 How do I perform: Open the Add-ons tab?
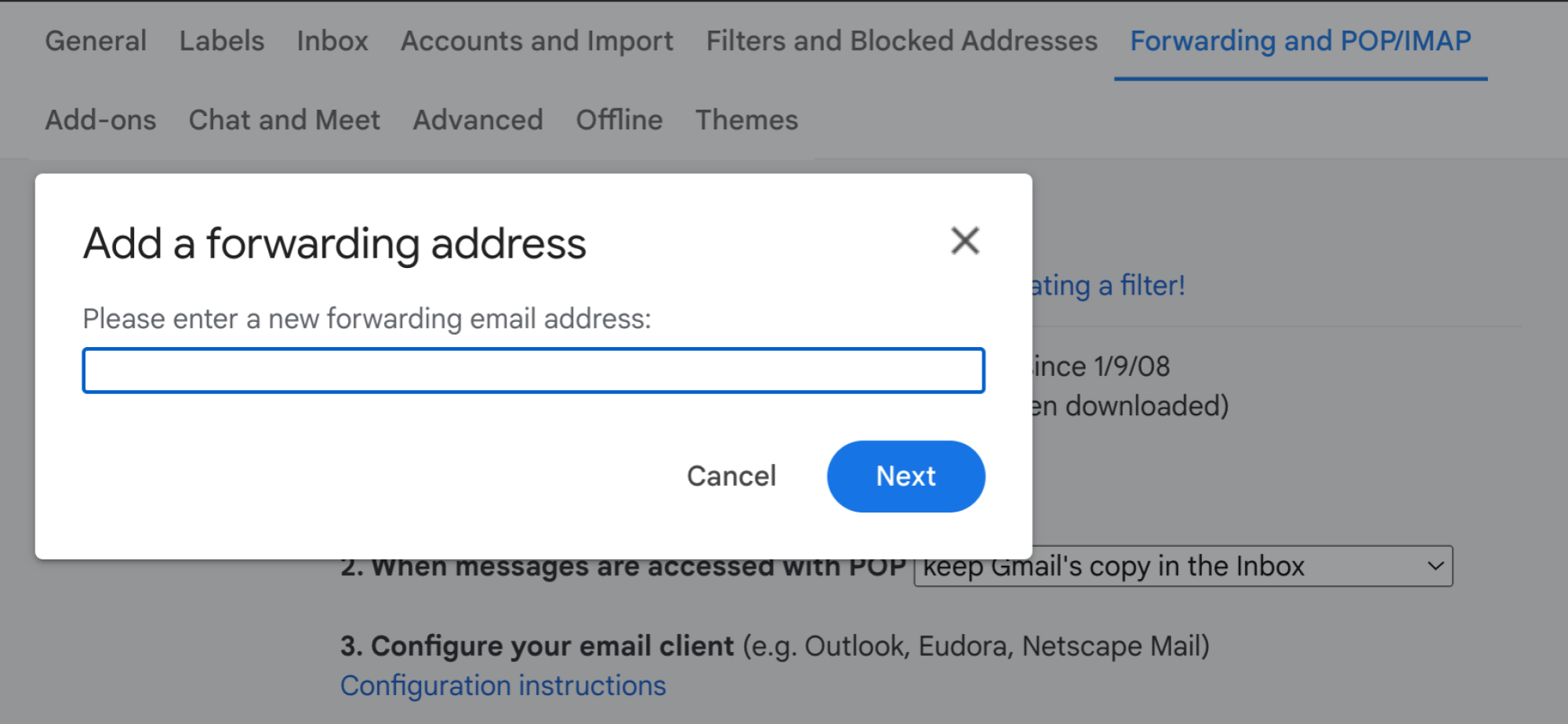tap(100, 120)
